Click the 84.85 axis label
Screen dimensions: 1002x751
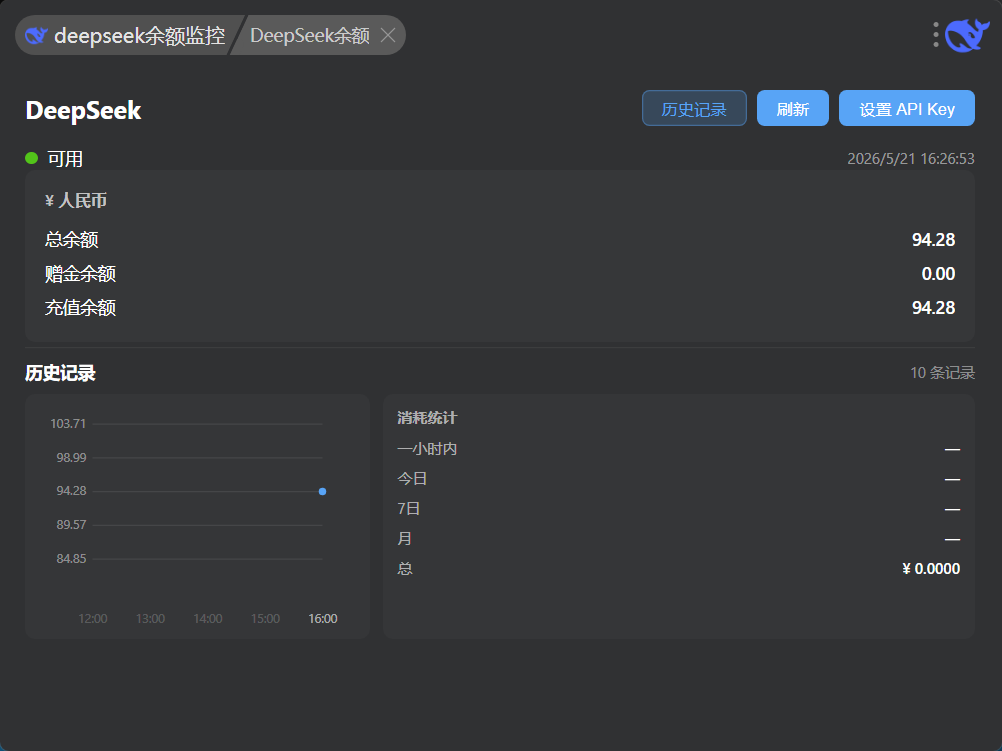click(x=71, y=559)
